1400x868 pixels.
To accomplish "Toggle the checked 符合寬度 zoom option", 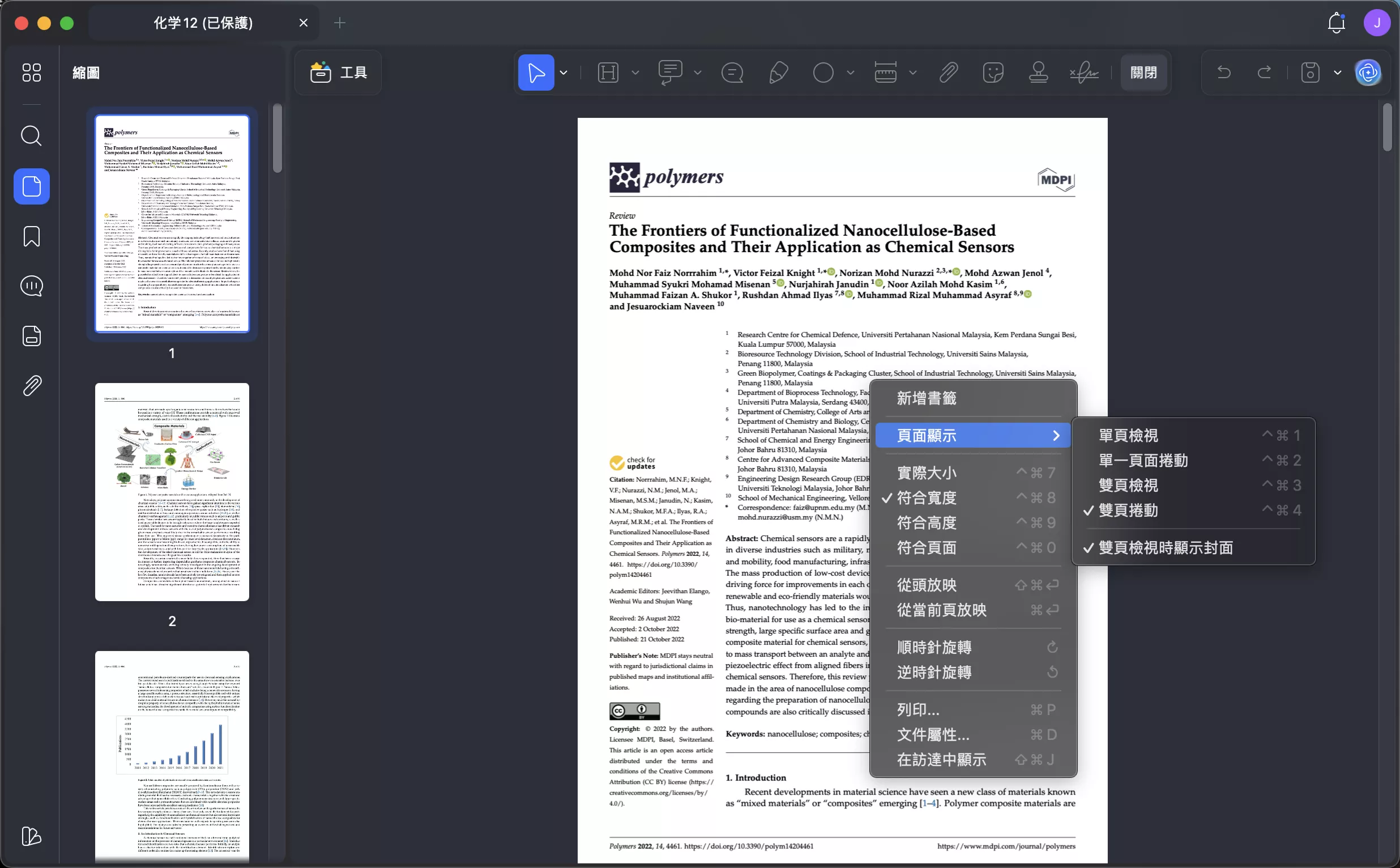I will tap(973, 497).
